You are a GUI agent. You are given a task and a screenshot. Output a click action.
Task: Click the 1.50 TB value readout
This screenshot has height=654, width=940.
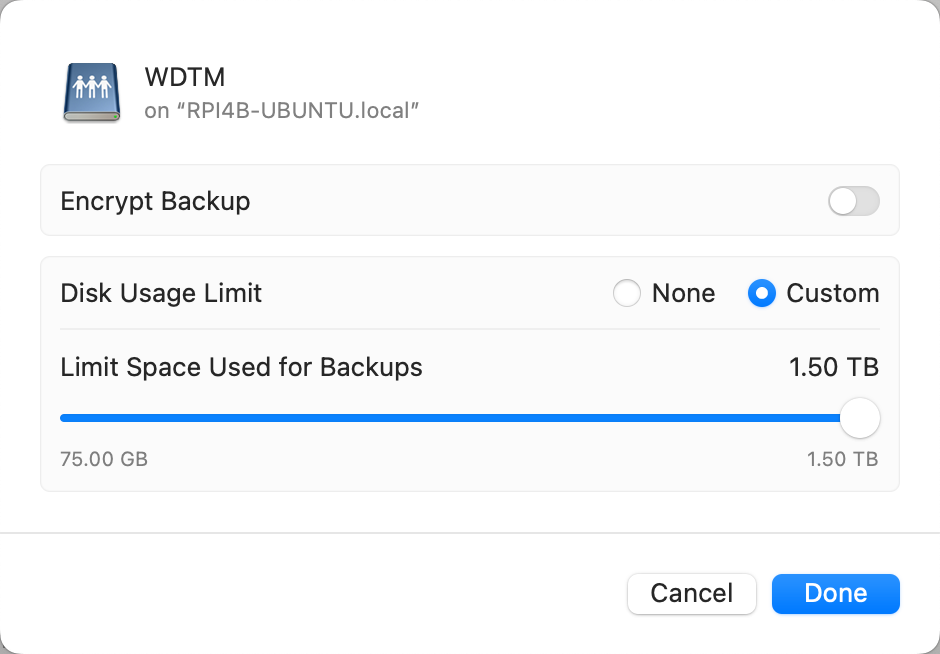point(834,367)
